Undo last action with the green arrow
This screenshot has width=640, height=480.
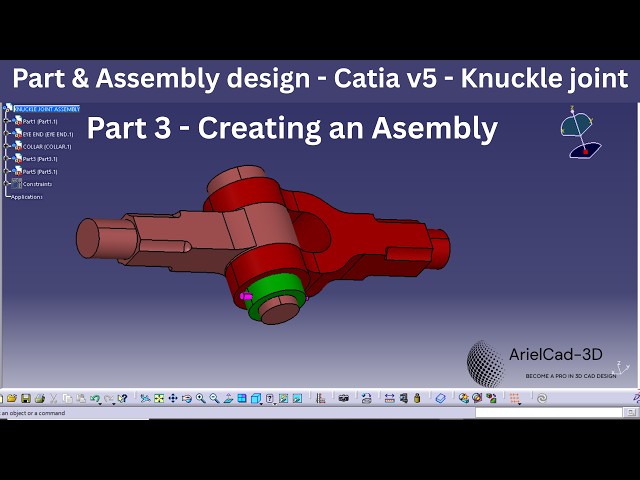point(95,398)
